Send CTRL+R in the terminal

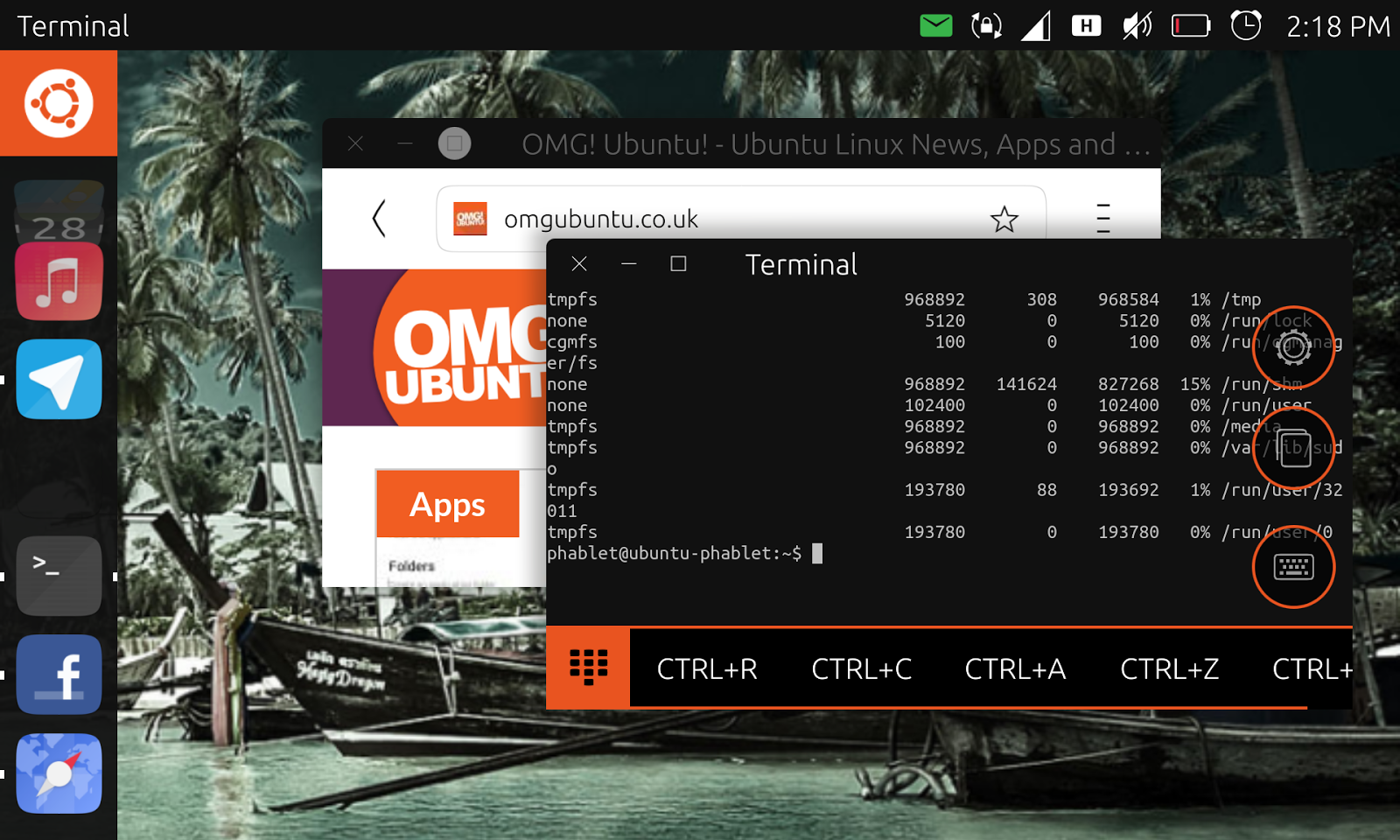pos(707,669)
